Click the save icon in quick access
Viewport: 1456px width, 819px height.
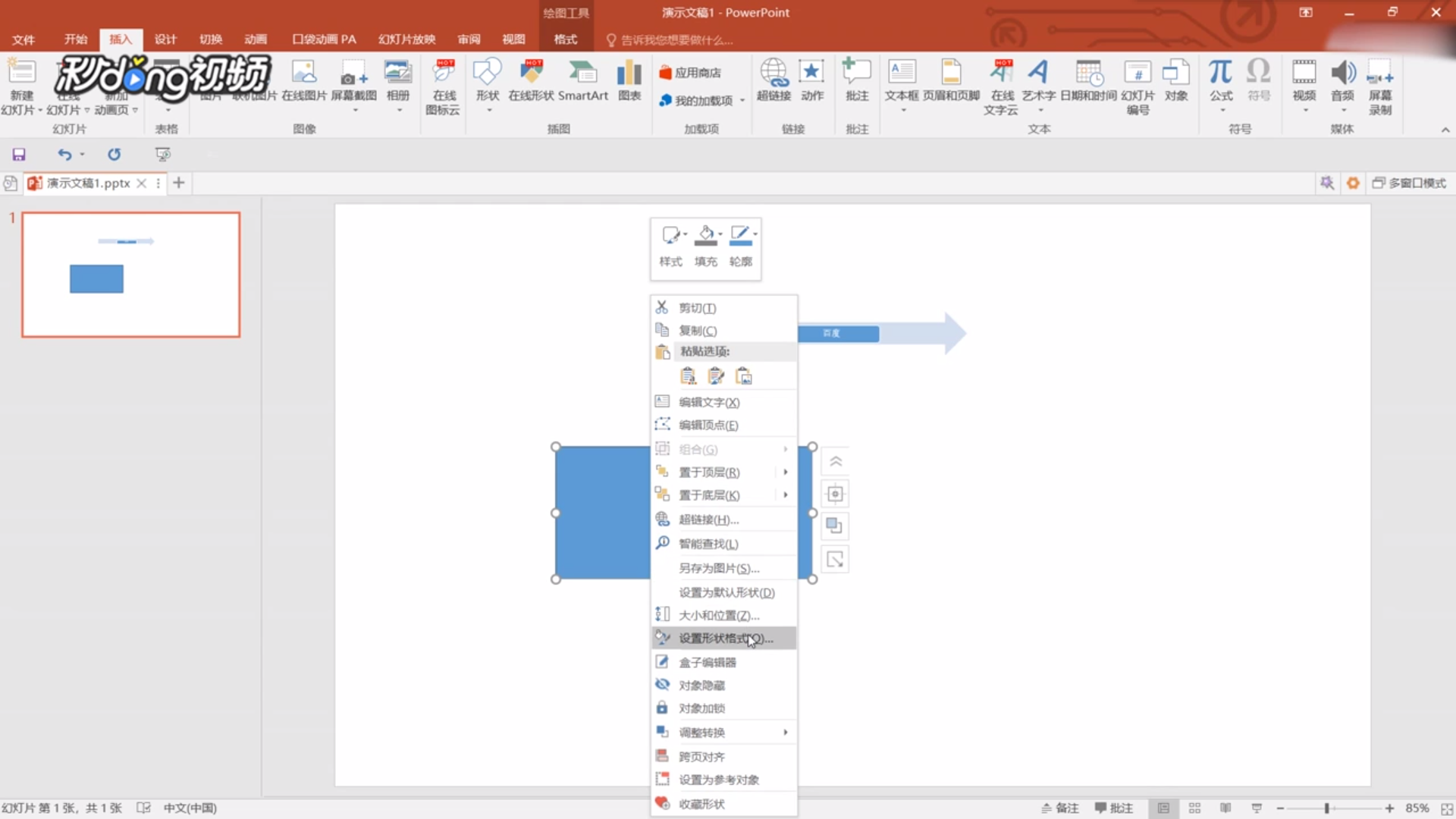click(x=19, y=155)
